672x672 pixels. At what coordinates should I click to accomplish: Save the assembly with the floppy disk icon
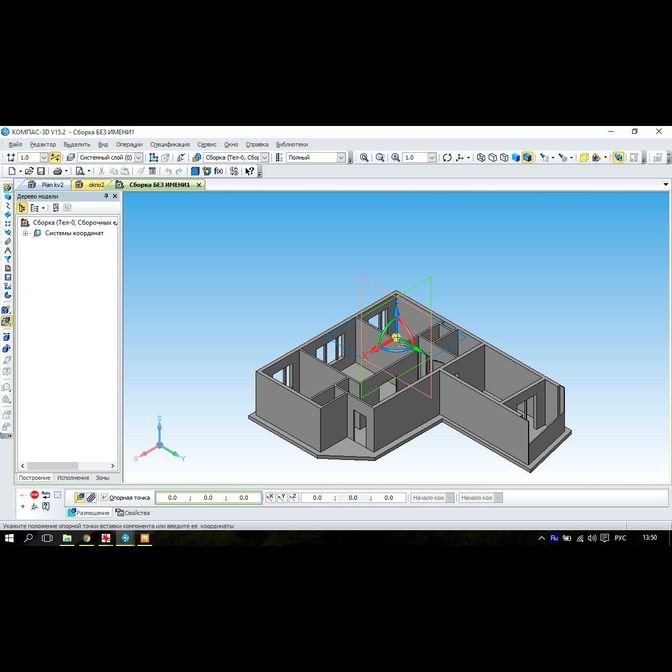tap(41, 171)
